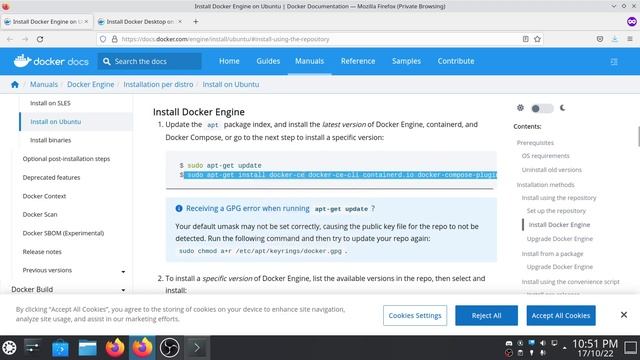Expand the Docker Build section arrow
The height and width of the screenshot is (360, 640).
(123, 290)
